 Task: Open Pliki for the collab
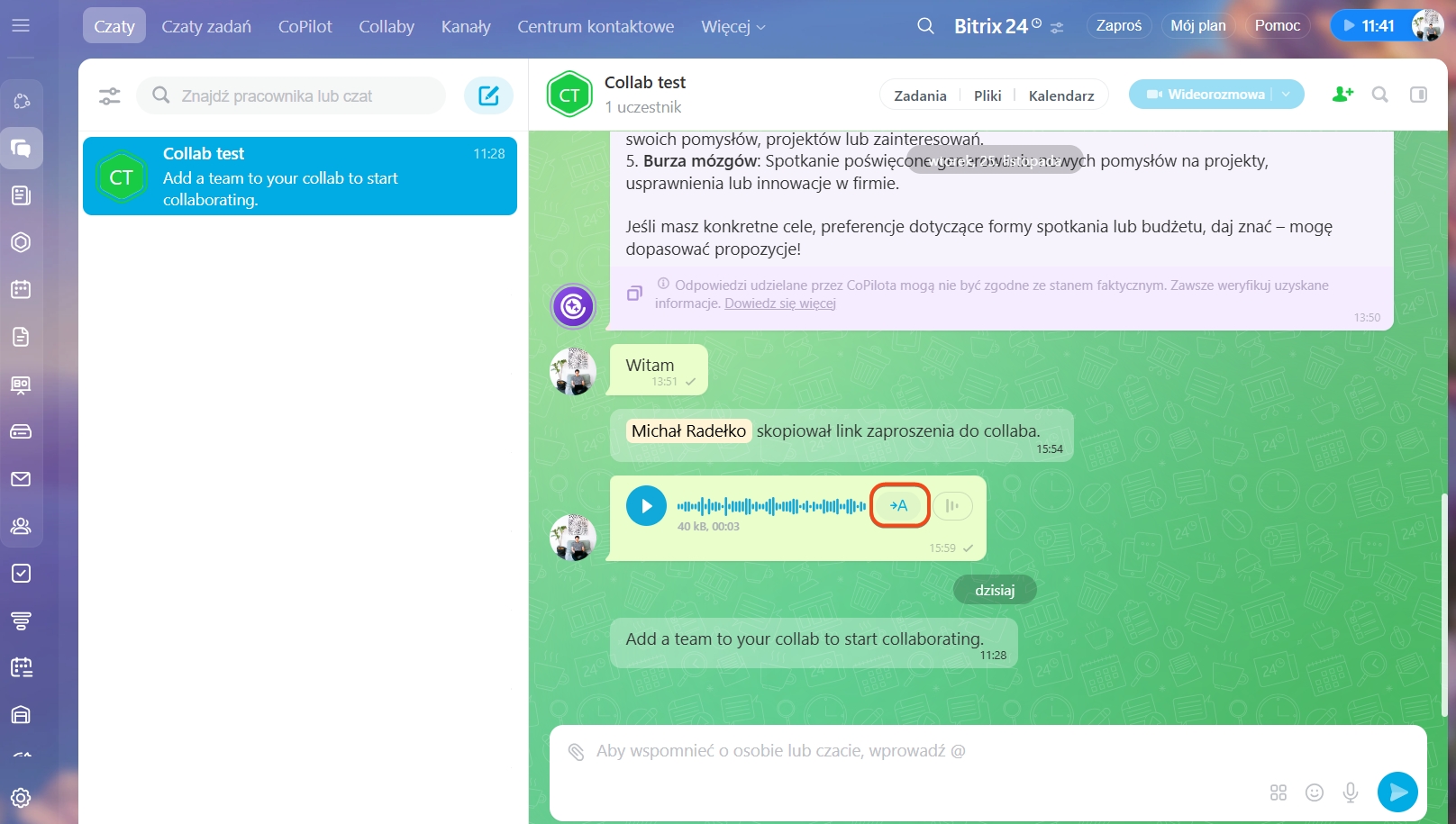coord(987,95)
